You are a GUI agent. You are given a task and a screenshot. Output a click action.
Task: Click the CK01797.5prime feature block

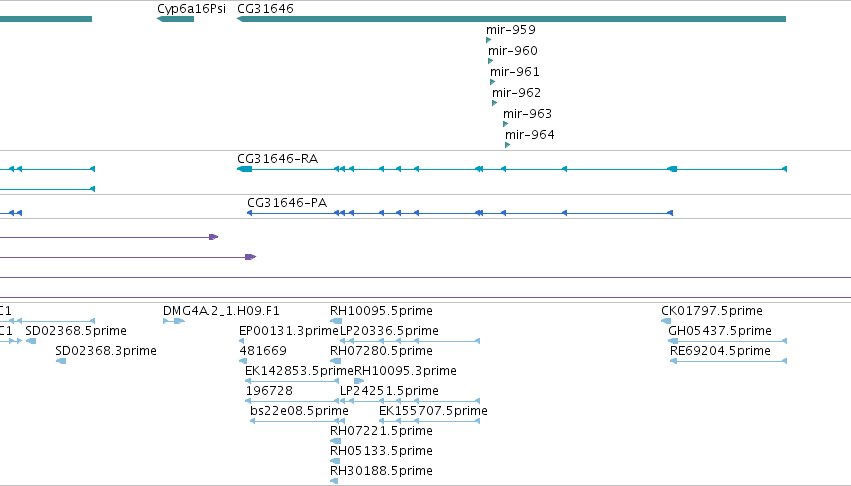666,321
